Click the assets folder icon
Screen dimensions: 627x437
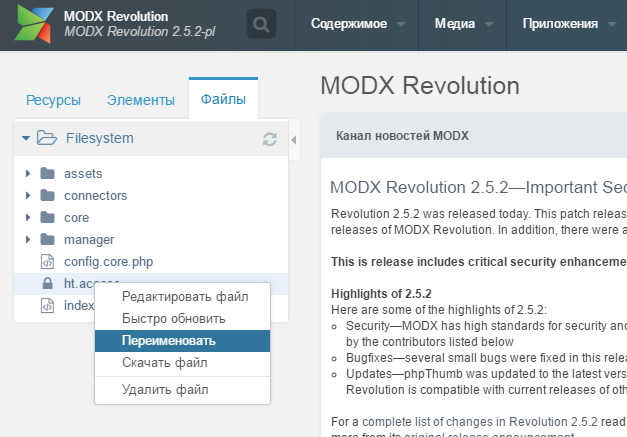click(48, 173)
